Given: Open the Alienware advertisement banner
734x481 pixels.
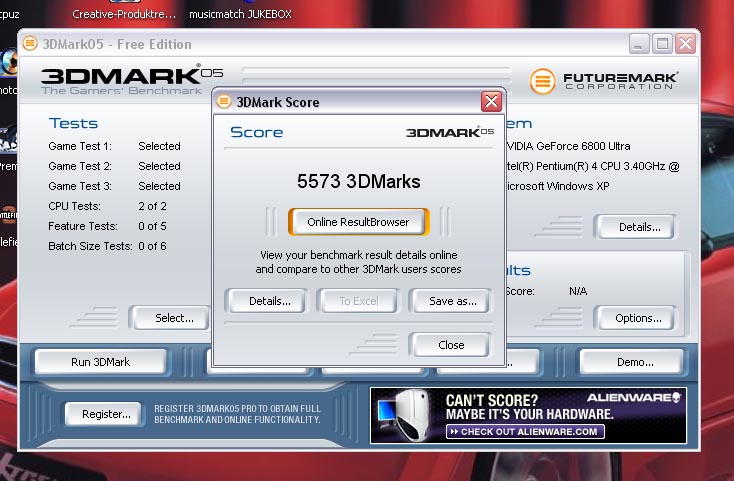Looking at the screenshot, I should click(528, 415).
